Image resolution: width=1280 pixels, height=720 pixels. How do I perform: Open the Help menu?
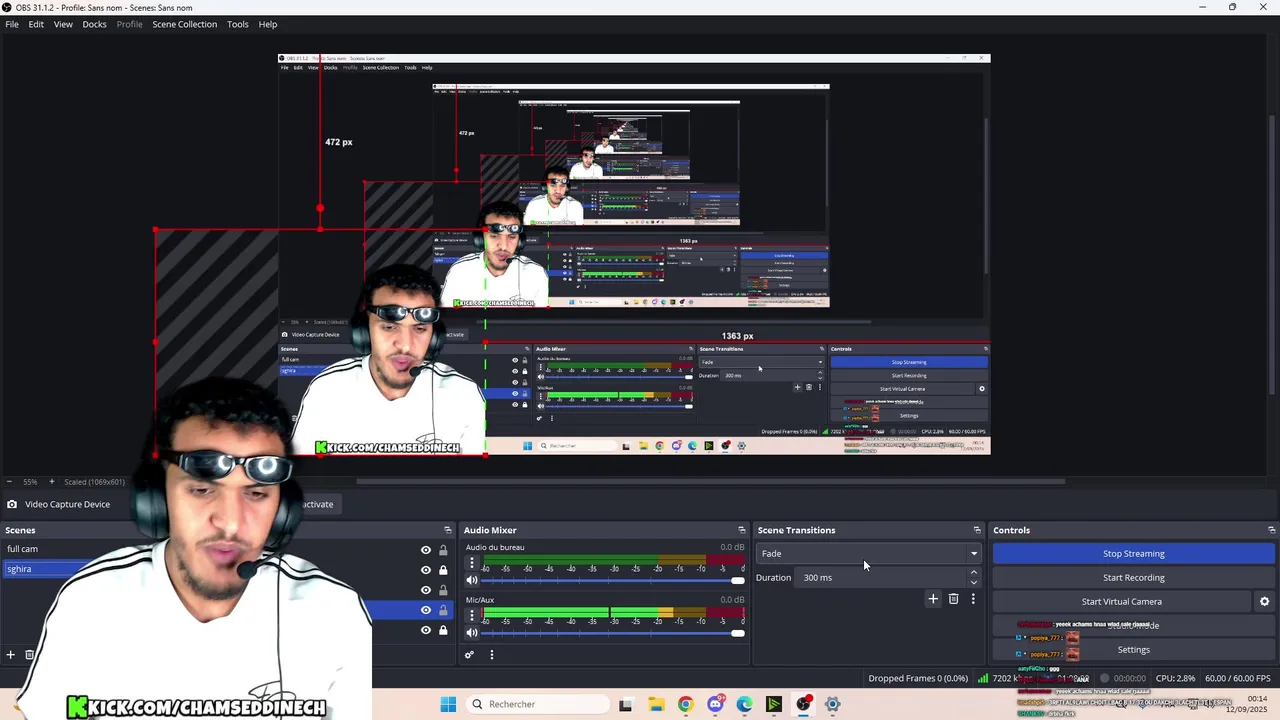point(268,24)
